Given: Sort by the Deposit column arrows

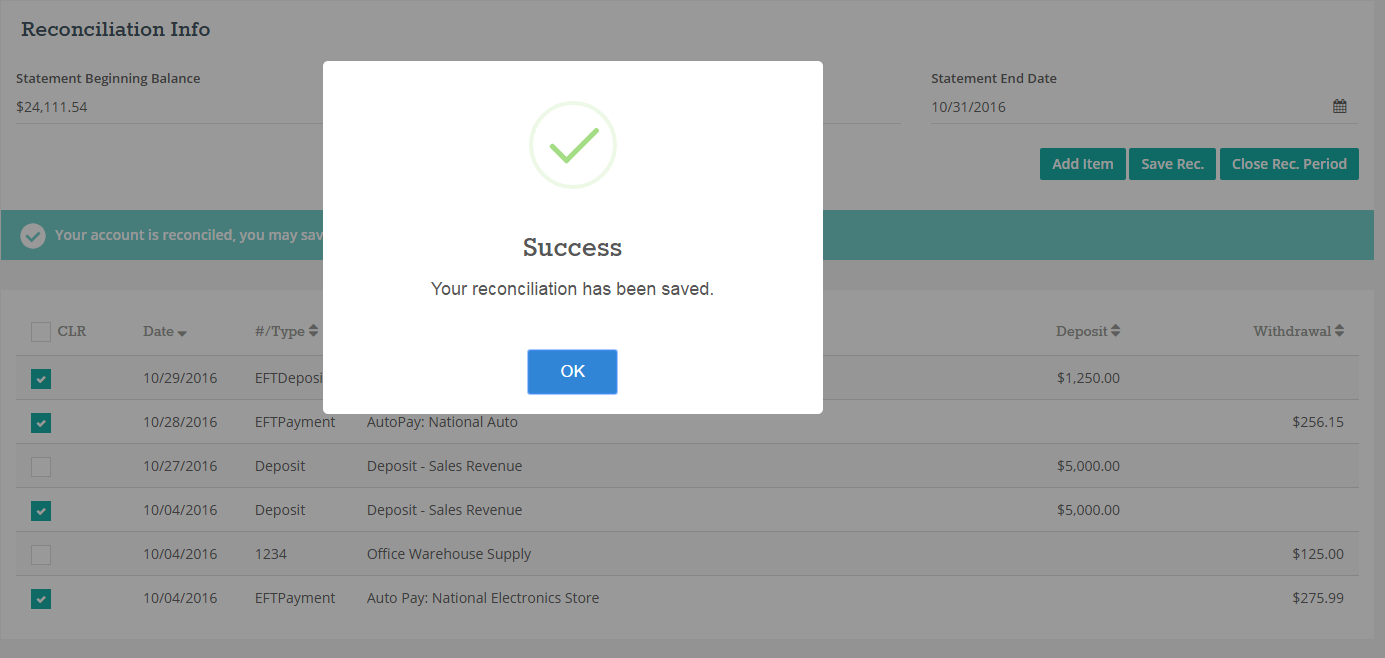Looking at the screenshot, I should point(1115,331).
